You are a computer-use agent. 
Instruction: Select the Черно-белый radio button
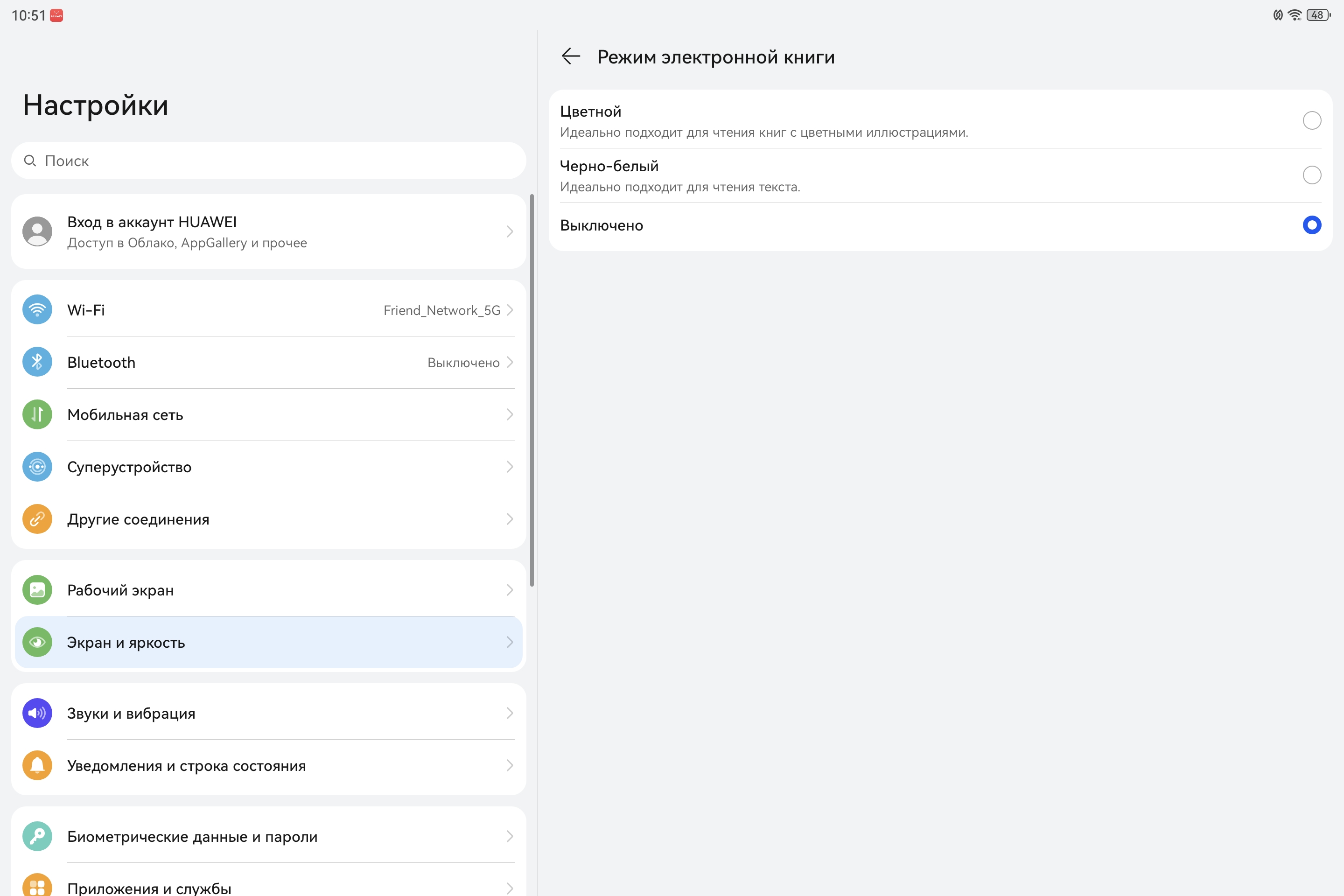(x=1311, y=175)
